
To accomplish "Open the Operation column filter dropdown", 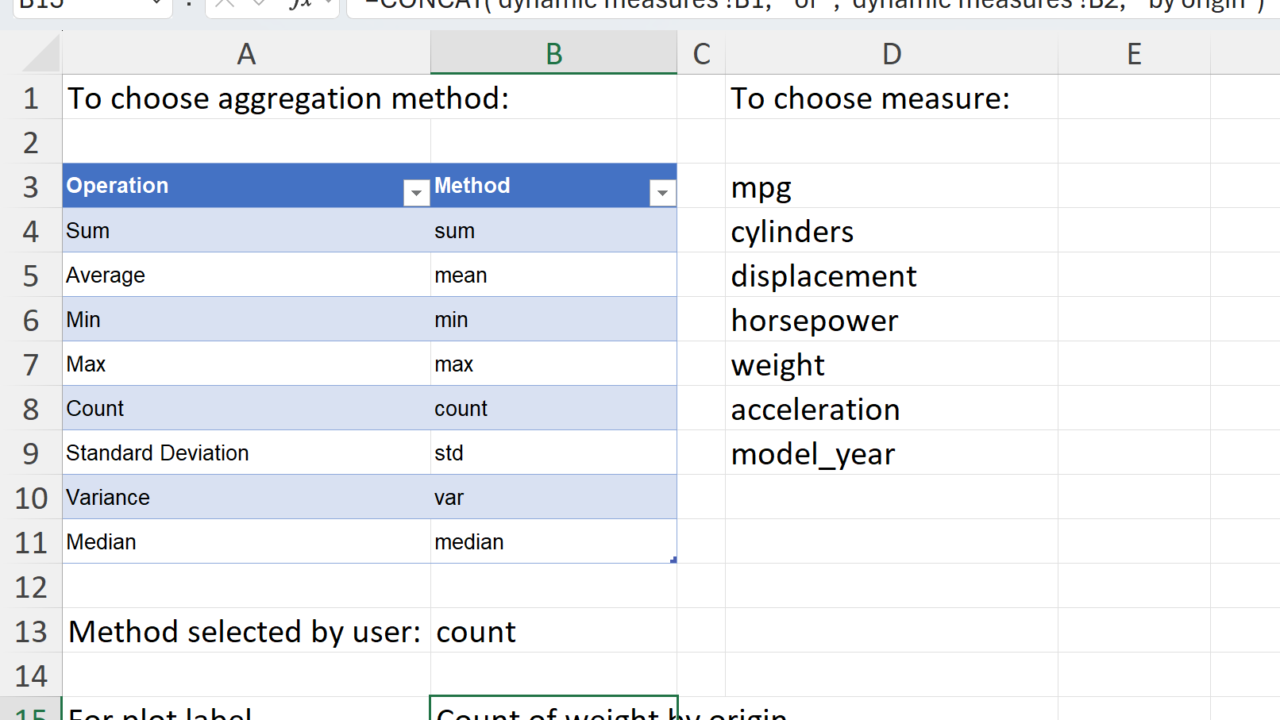I will click(x=416, y=193).
